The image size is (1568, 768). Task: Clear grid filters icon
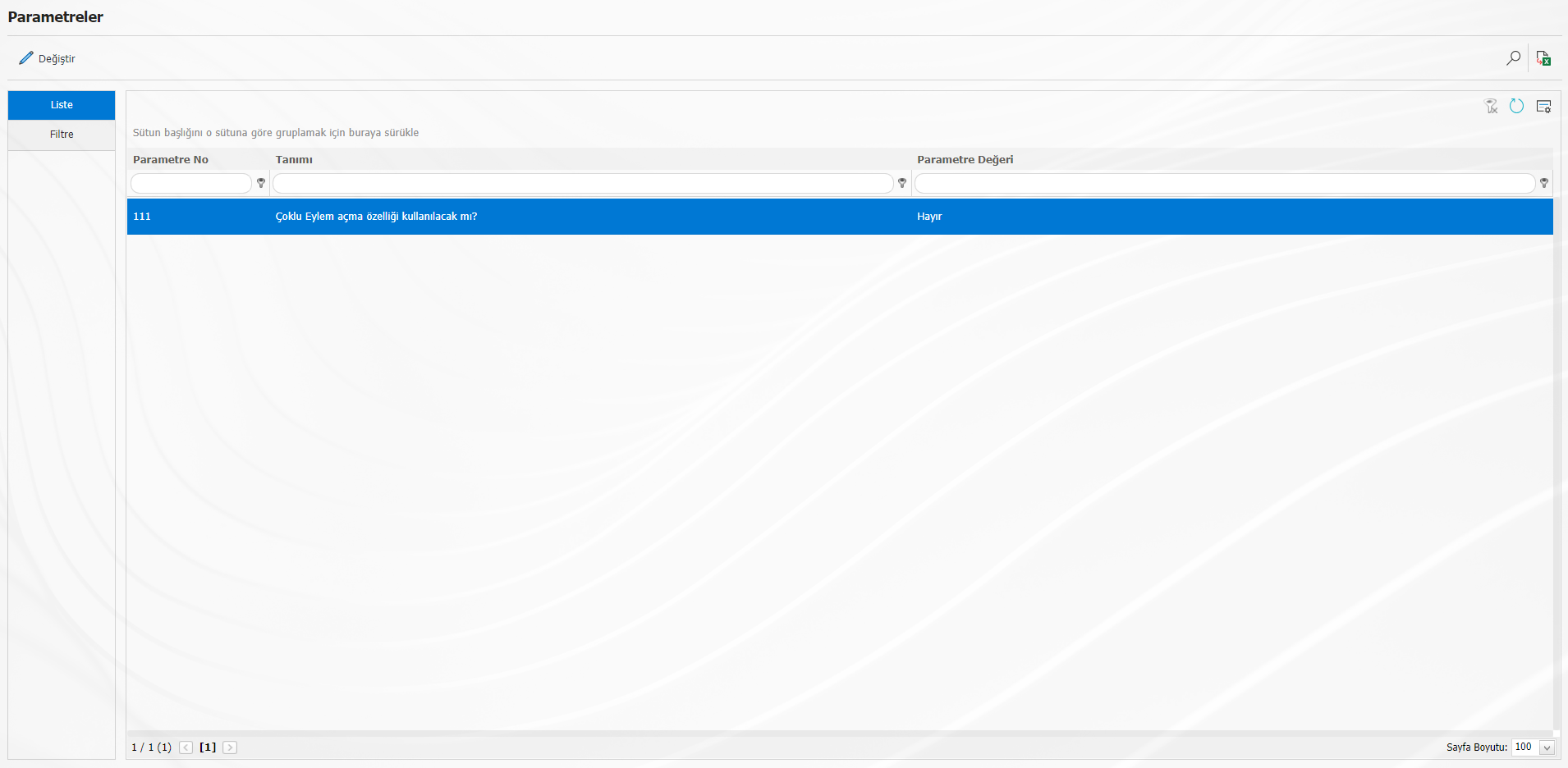click(x=1492, y=106)
